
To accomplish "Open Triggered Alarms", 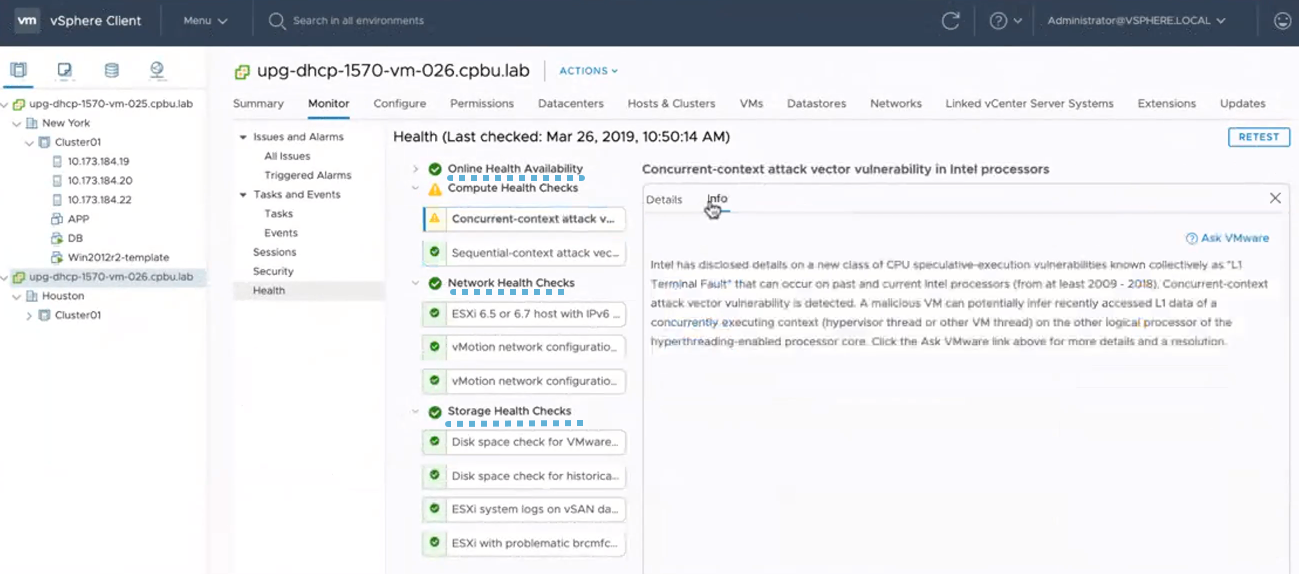I will 308,175.
